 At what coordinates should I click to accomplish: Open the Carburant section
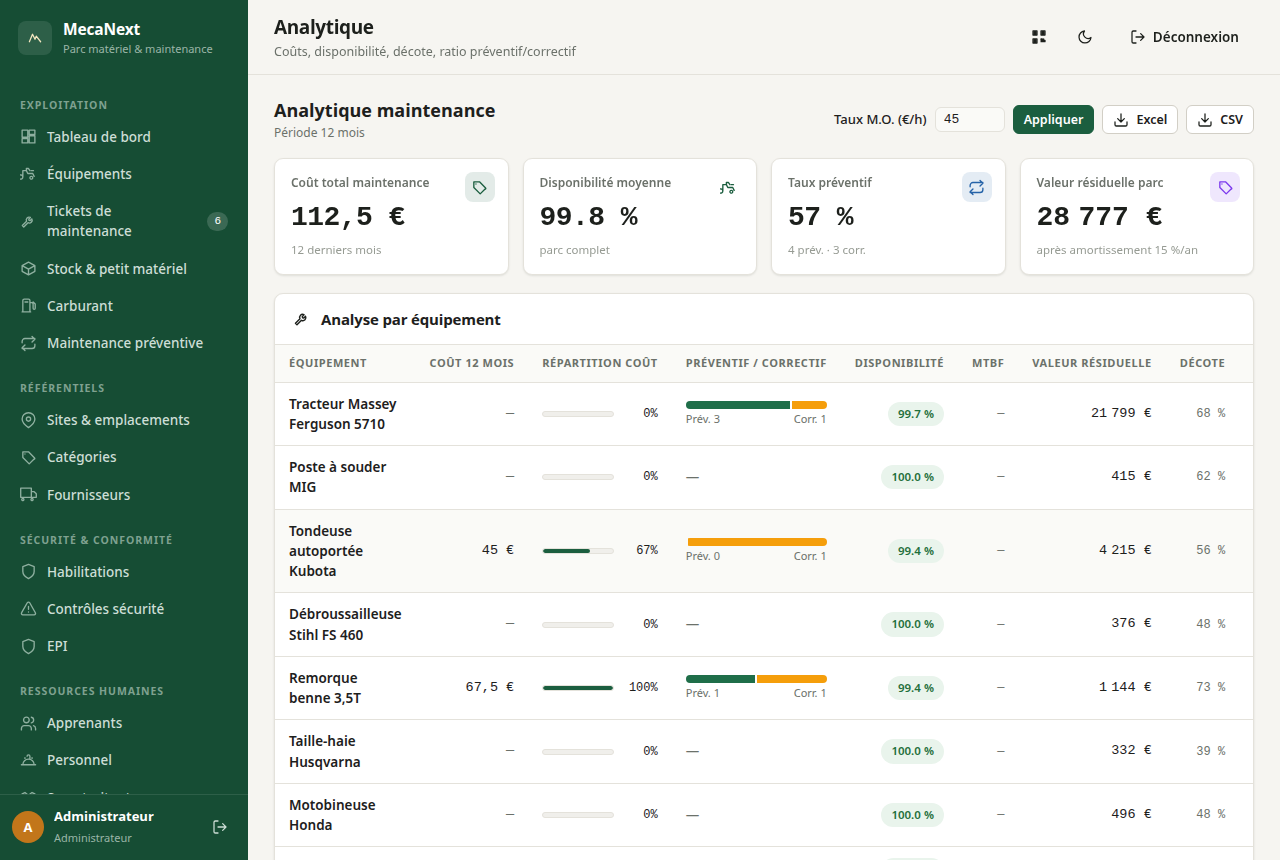[x=124, y=306]
